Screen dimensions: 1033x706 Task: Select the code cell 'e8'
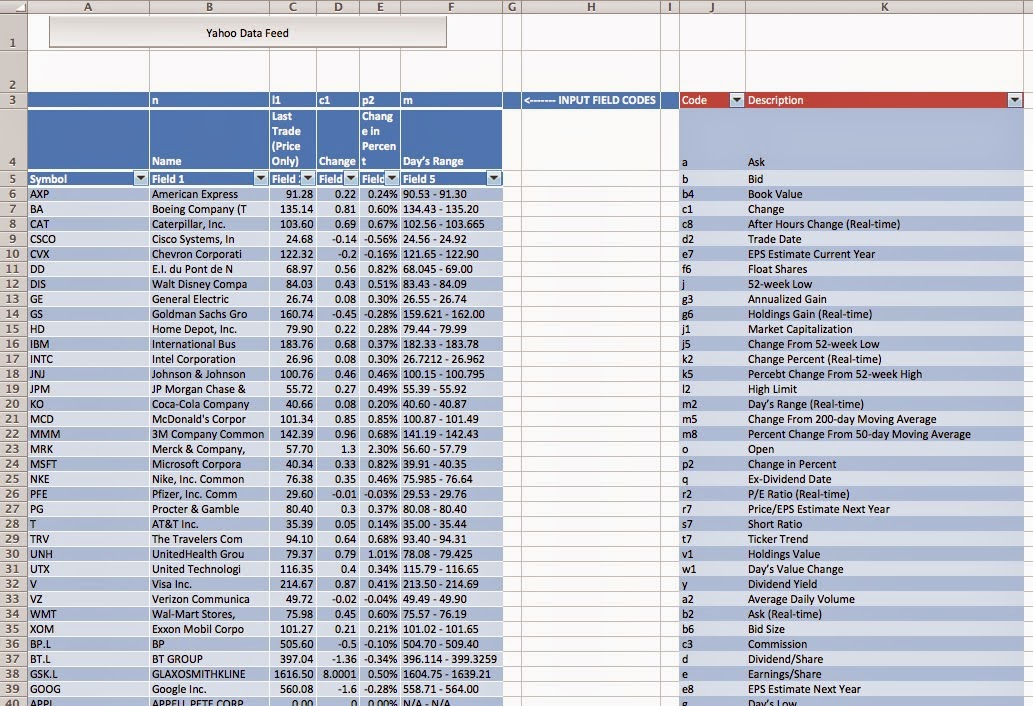point(712,689)
